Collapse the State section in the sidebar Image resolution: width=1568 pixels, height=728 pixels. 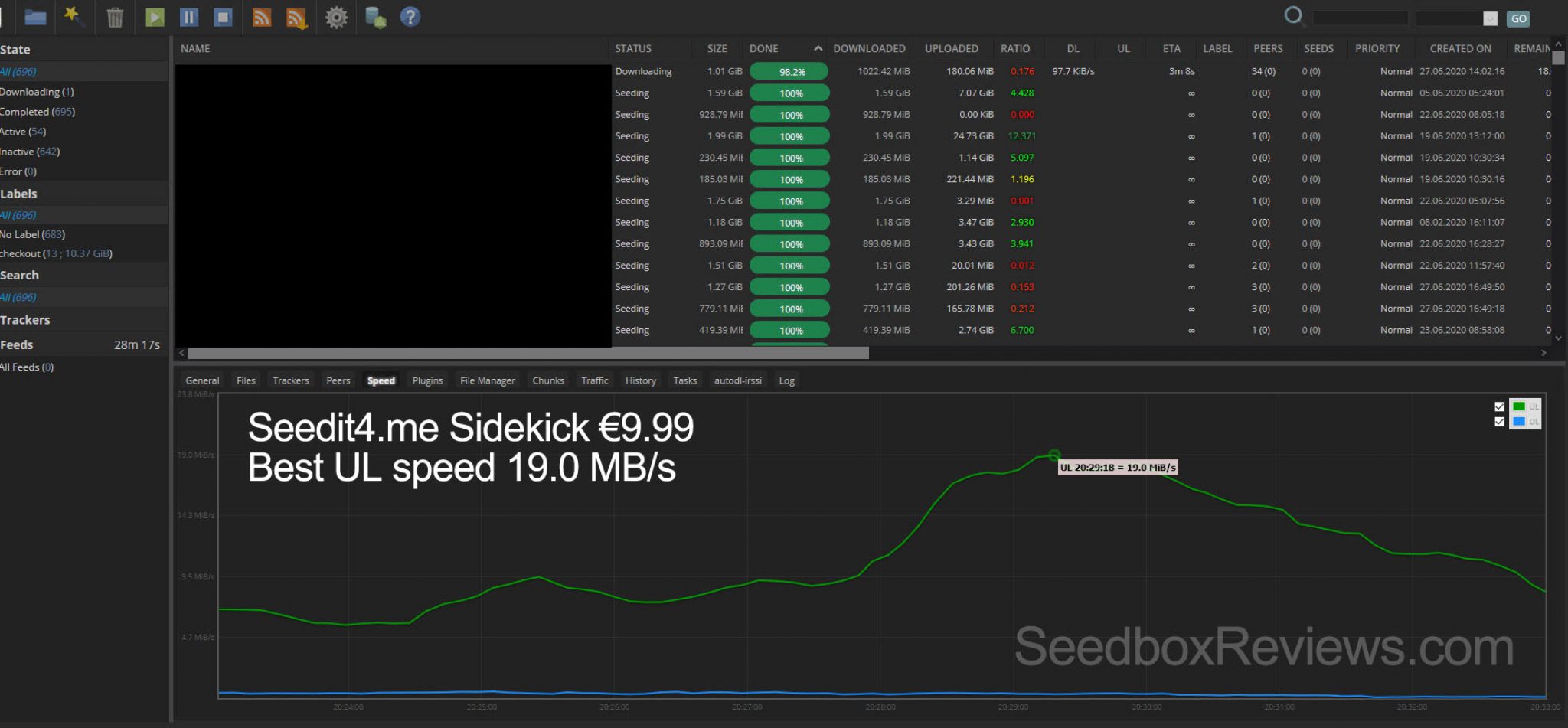(x=15, y=49)
